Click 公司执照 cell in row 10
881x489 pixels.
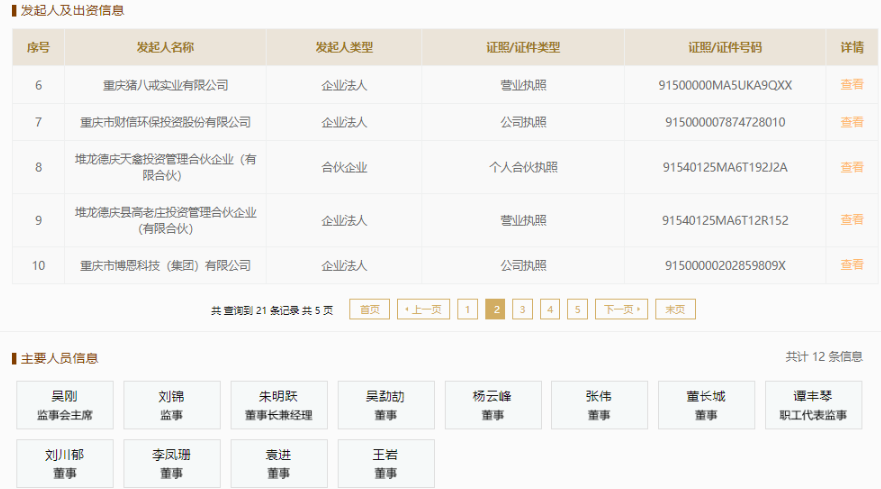point(523,265)
